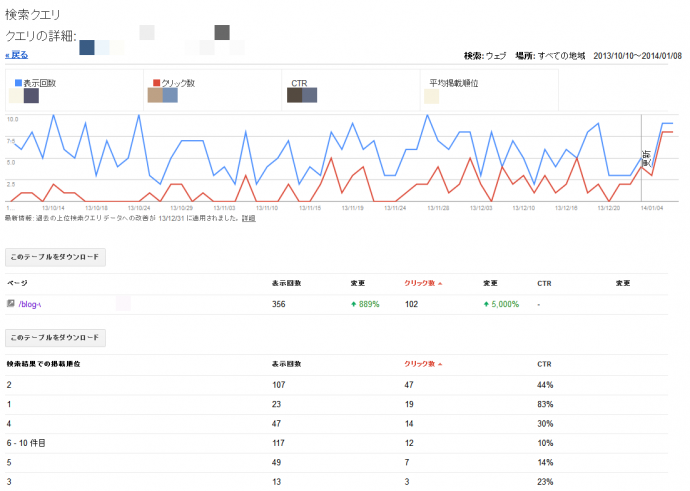The image size is (690, 491).
Task: Select the 23% CTR cell
Action: coord(545,482)
